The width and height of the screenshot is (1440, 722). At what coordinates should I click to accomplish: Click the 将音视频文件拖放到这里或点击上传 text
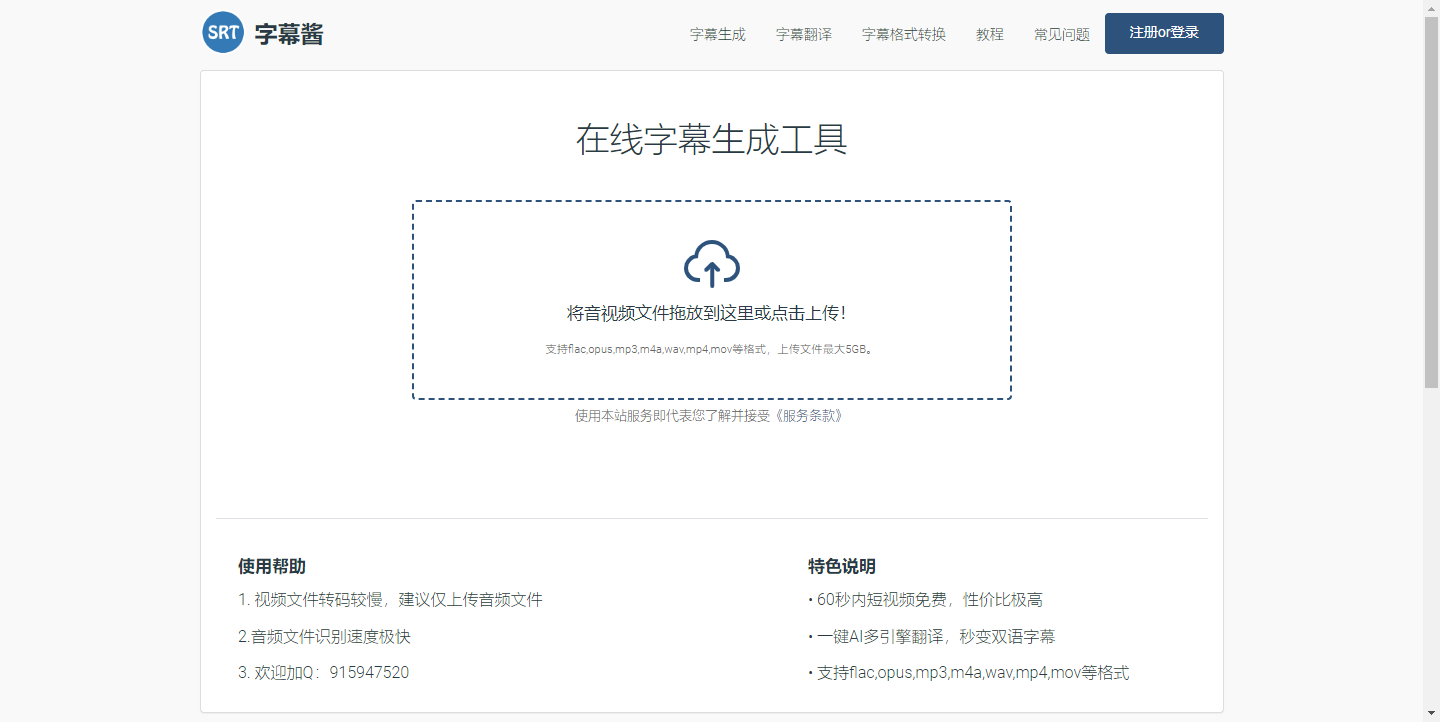[707, 313]
